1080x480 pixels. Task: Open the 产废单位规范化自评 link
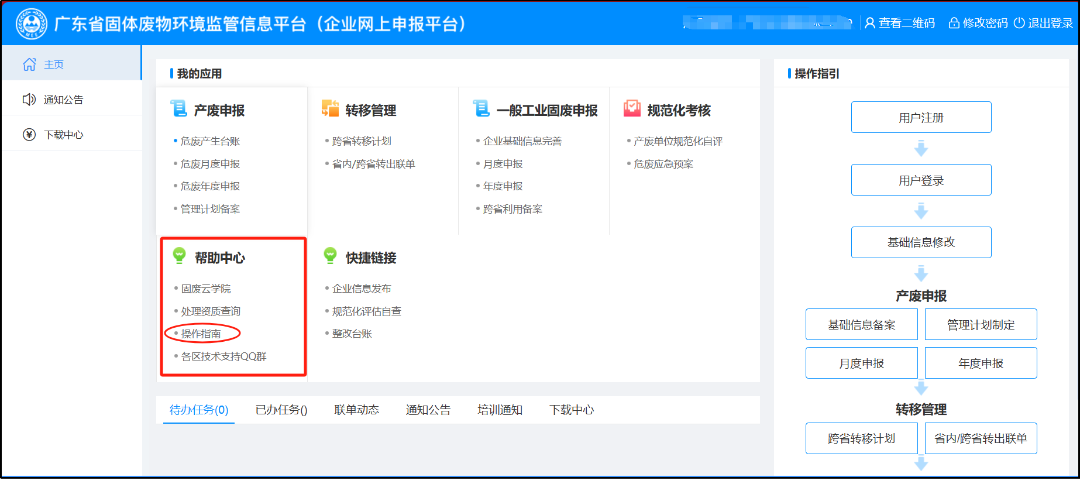tap(678, 141)
